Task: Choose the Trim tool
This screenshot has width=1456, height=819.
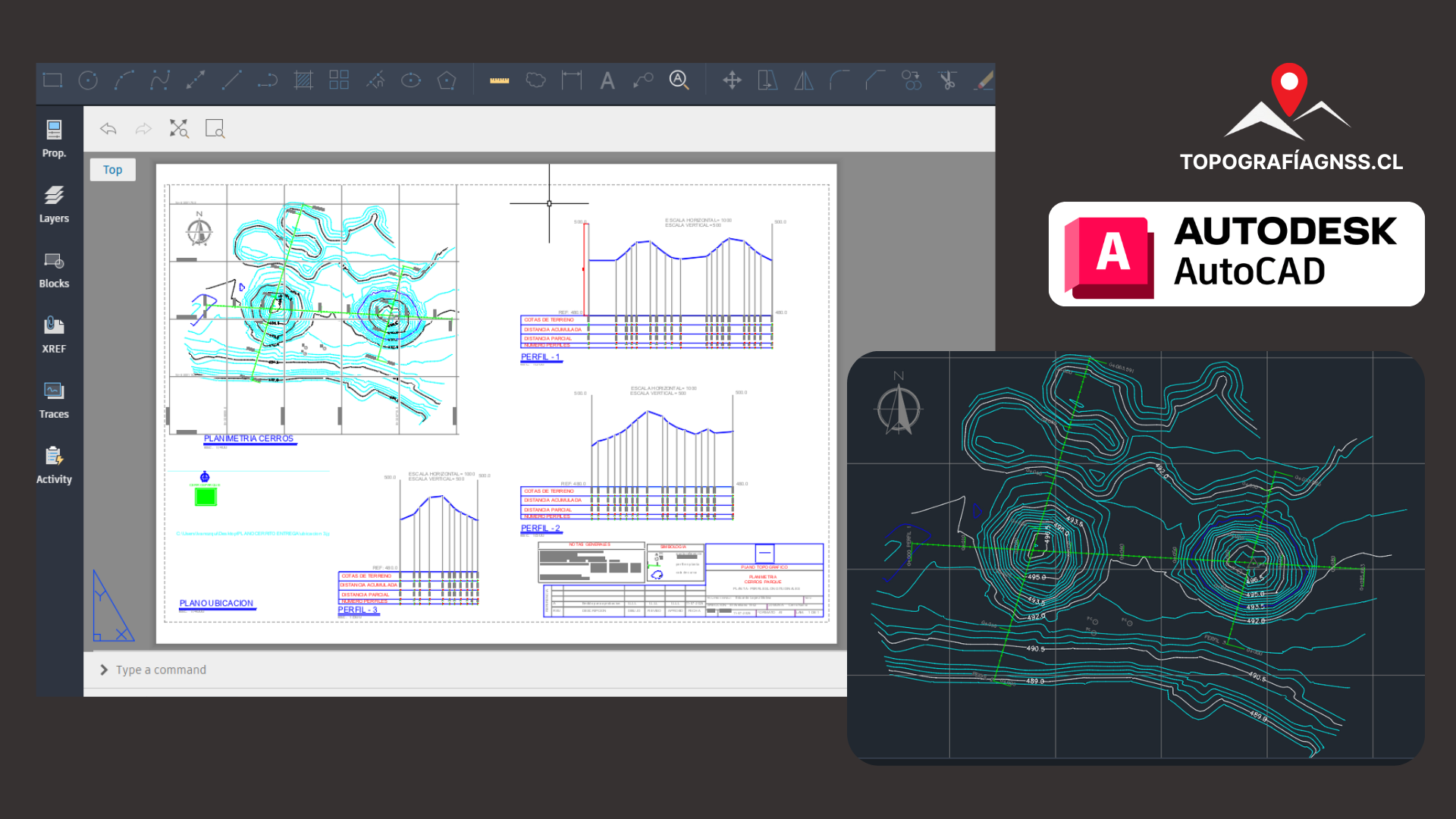Action: point(948,80)
